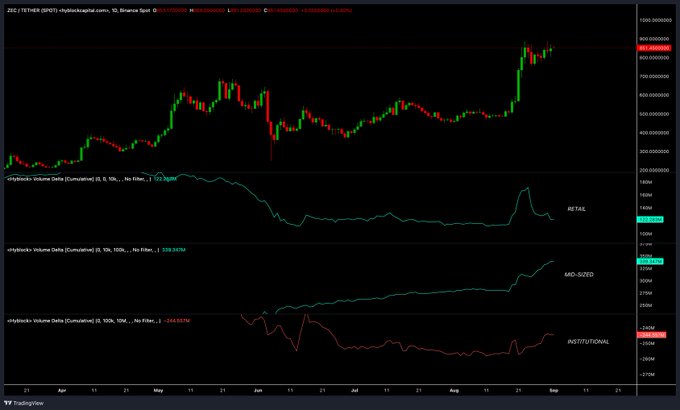Click the Jul date label on time axis
Image resolution: width=680 pixels, height=410 pixels.
point(354,390)
